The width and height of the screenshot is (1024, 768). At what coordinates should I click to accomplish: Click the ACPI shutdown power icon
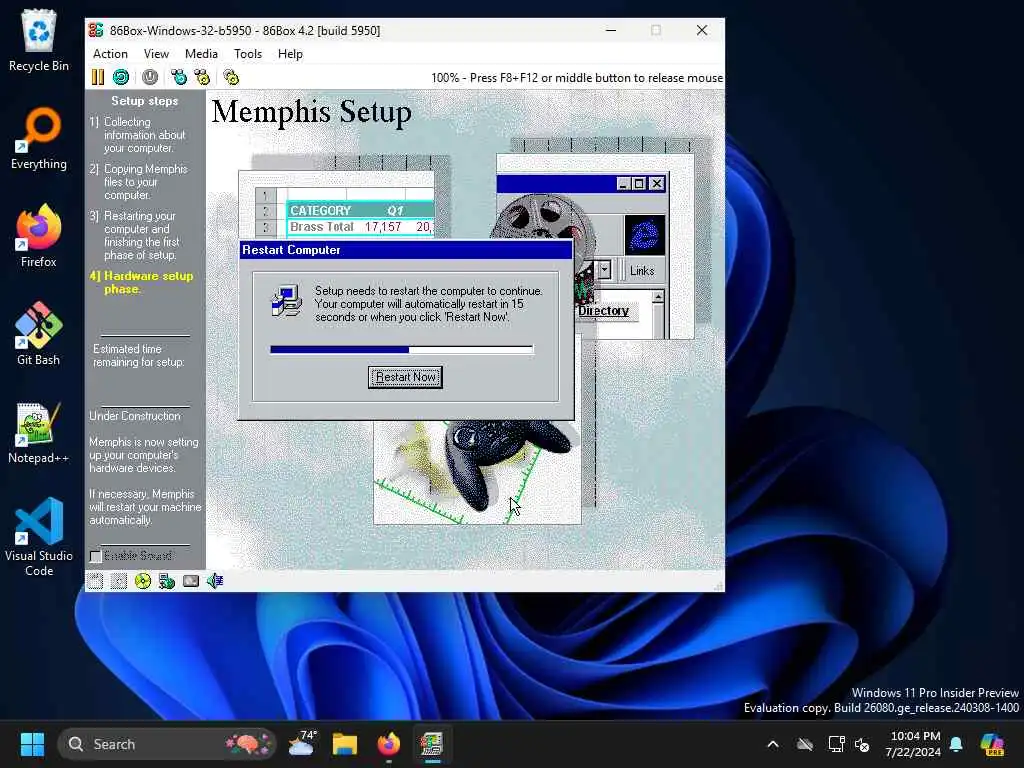[150, 77]
